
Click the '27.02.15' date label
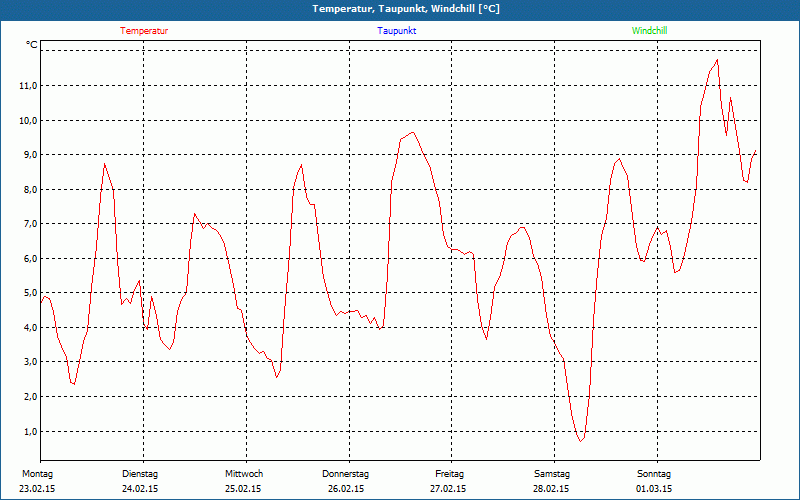click(448, 489)
